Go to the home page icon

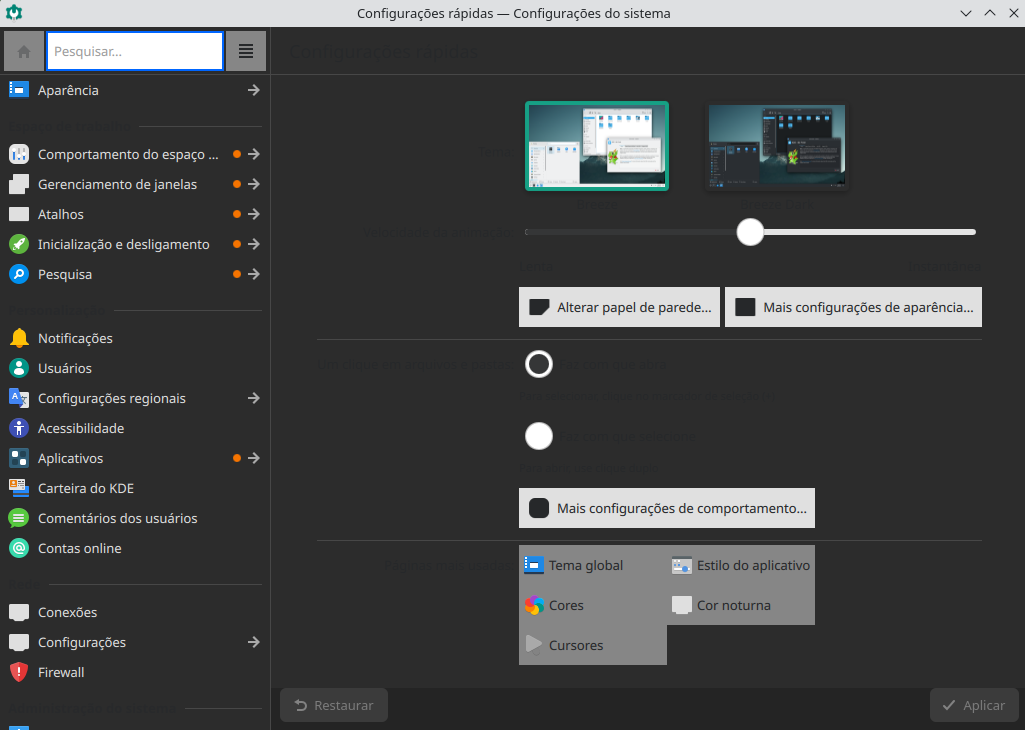24,51
